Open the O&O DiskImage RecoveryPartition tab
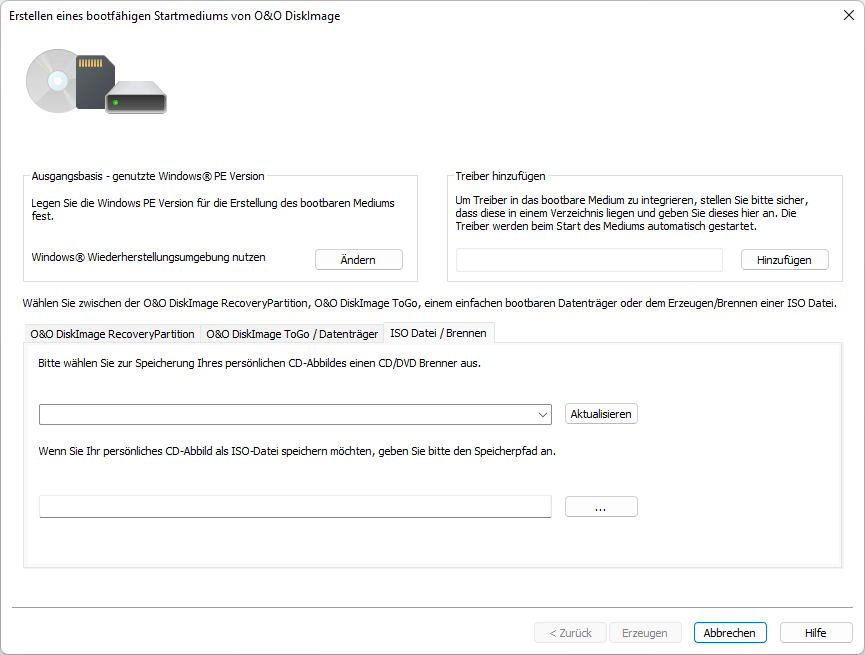This screenshot has width=865, height=655. (113, 334)
